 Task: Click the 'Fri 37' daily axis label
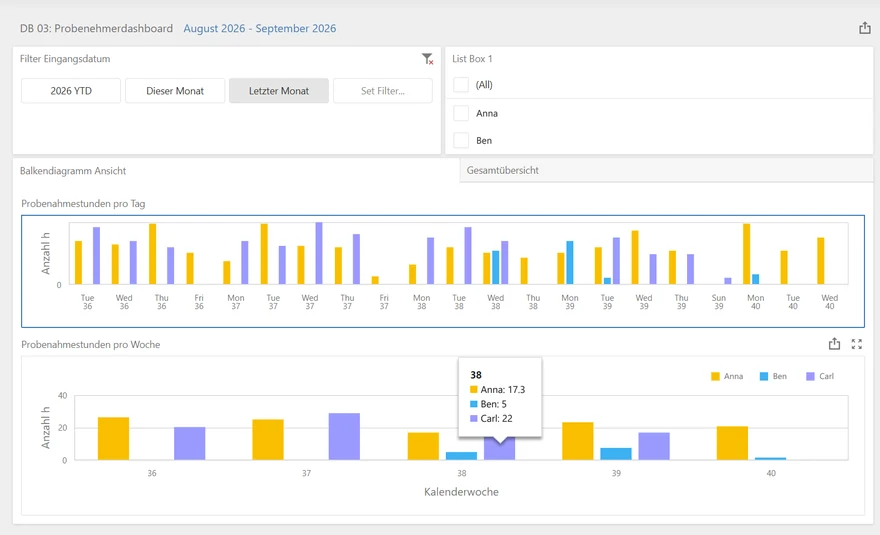[384, 302]
